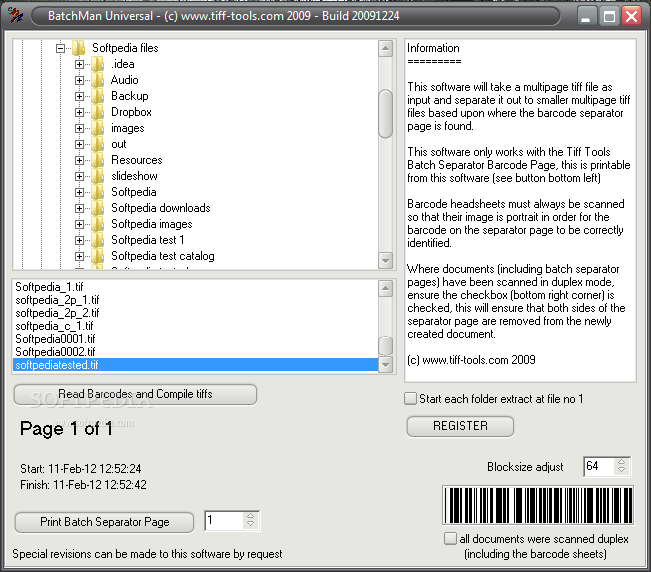Collapse the Softpedia files tree node
The height and width of the screenshot is (572, 651).
click(61, 49)
